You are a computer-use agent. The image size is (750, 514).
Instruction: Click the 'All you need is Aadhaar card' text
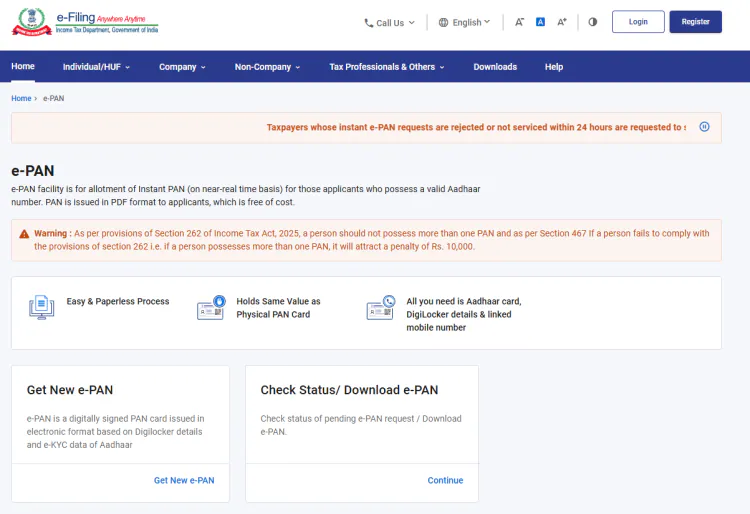[x=464, y=314]
